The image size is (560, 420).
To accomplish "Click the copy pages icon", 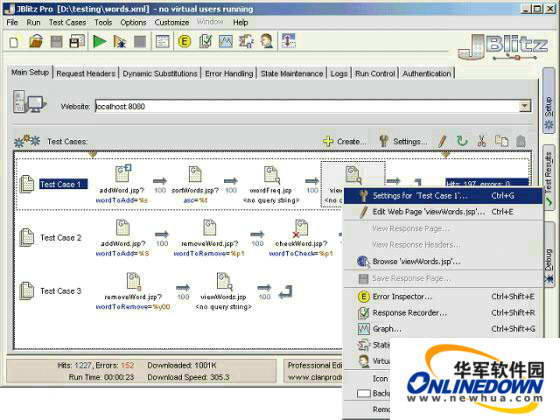I will coord(501,141).
